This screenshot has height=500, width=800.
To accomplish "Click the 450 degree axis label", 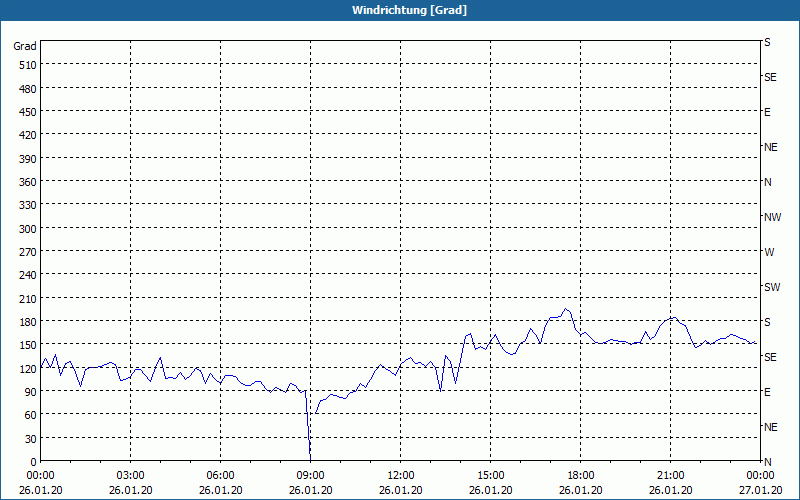I will (x=28, y=112).
